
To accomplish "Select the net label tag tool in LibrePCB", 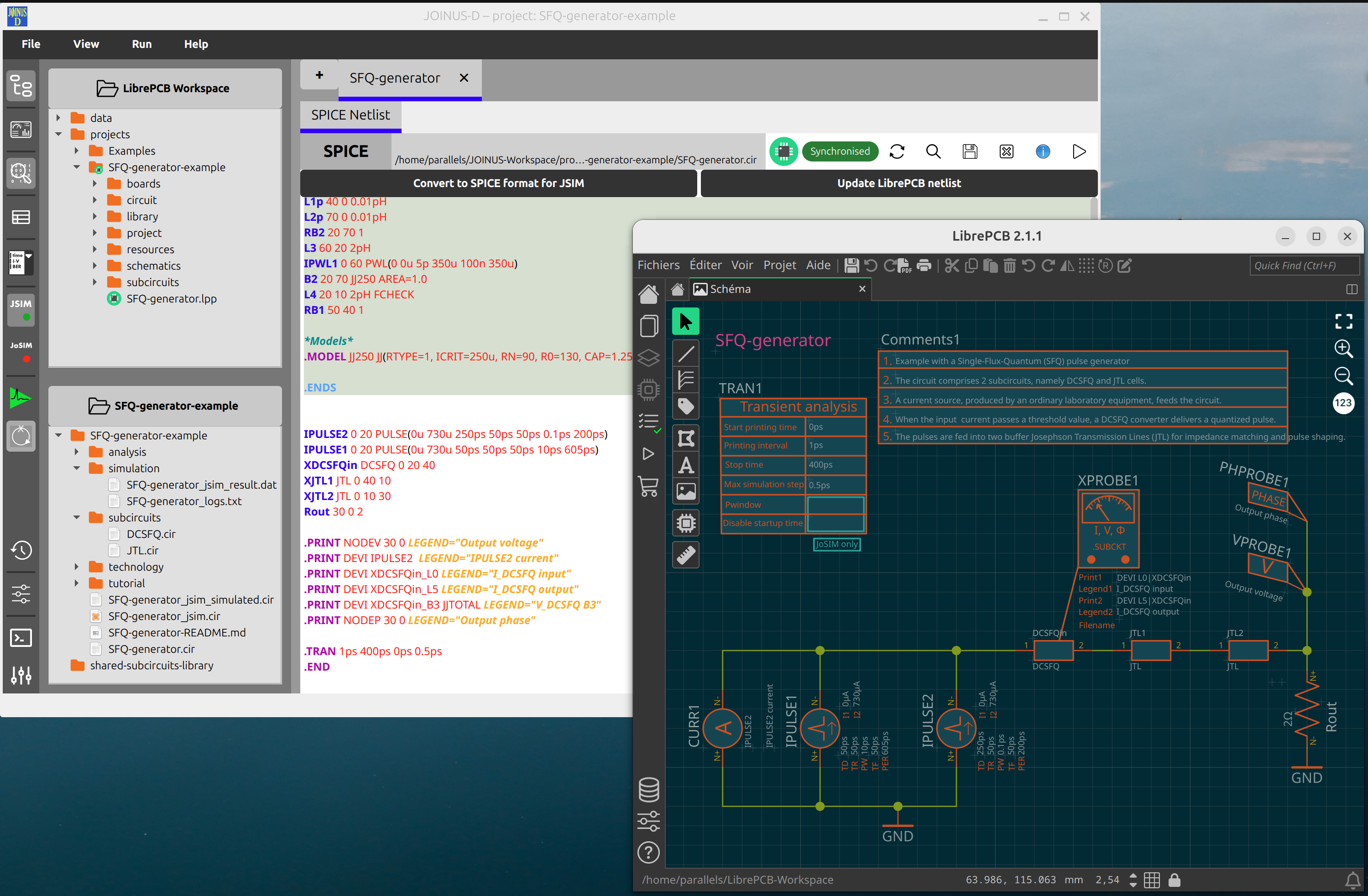I will [686, 407].
